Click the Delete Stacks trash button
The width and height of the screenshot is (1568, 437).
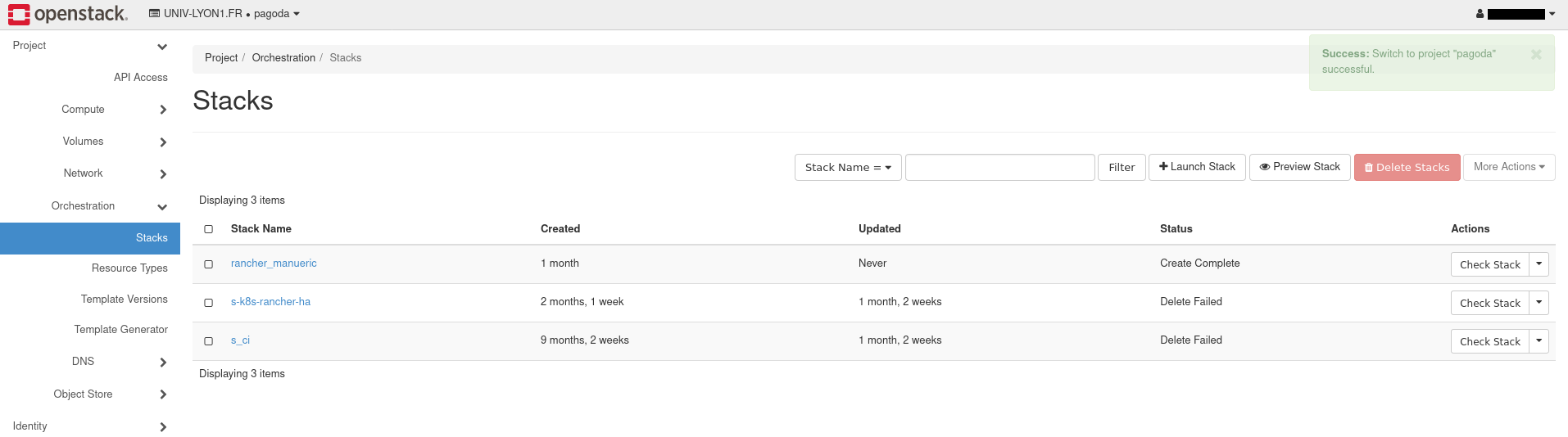pyautogui.click(x=1407, y=168)
